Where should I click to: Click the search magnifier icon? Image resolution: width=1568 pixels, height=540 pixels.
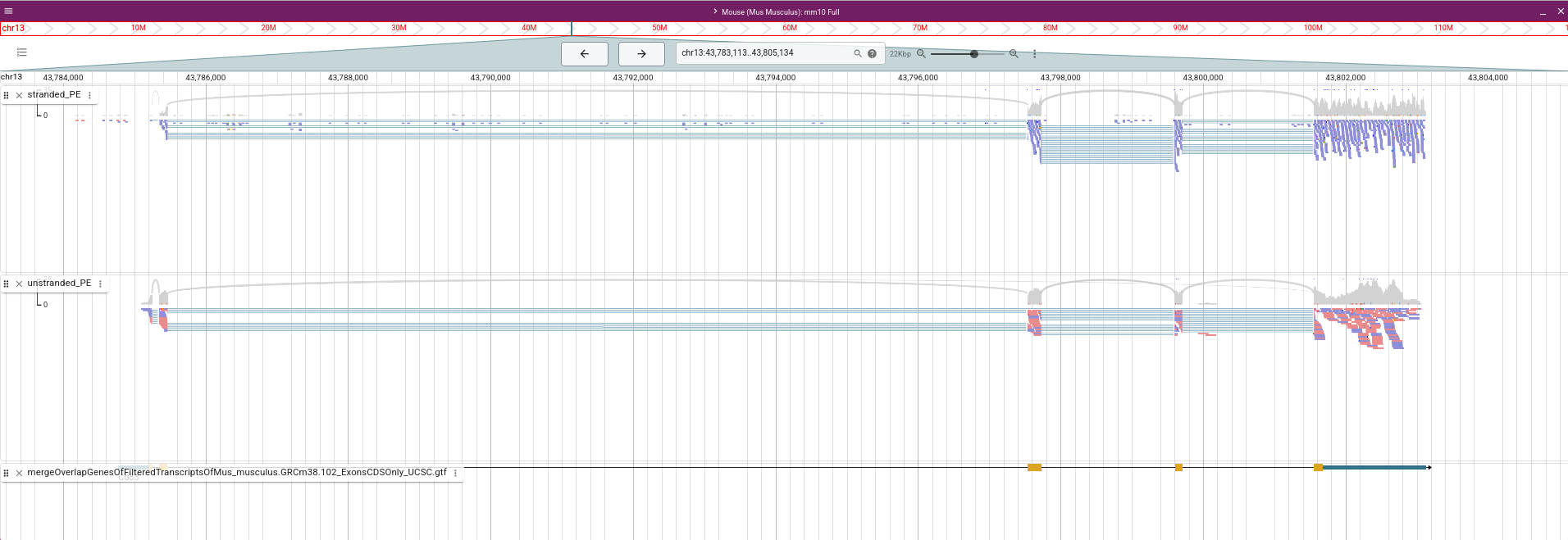point(858,53)
